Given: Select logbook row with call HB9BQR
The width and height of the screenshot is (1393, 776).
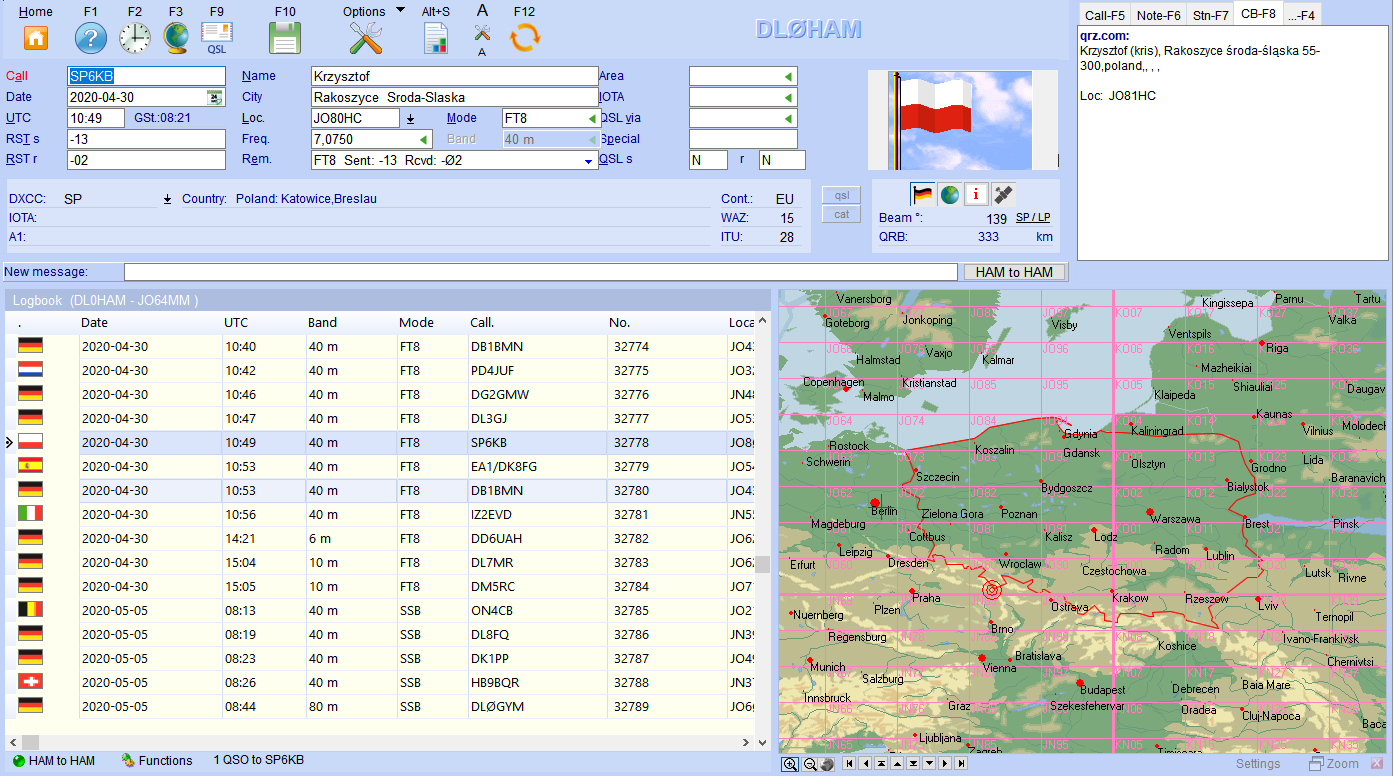Looking at the screenshot, I should tap(380, 682).
